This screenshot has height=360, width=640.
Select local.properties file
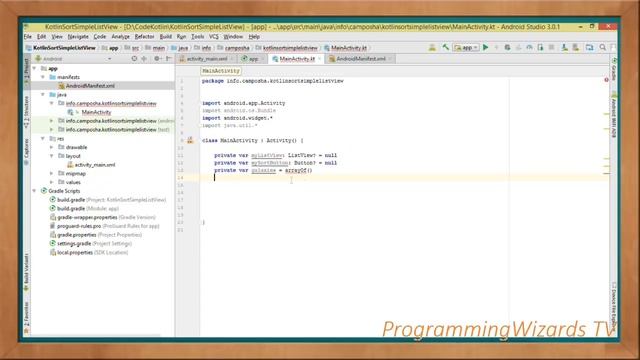point(92,253)
